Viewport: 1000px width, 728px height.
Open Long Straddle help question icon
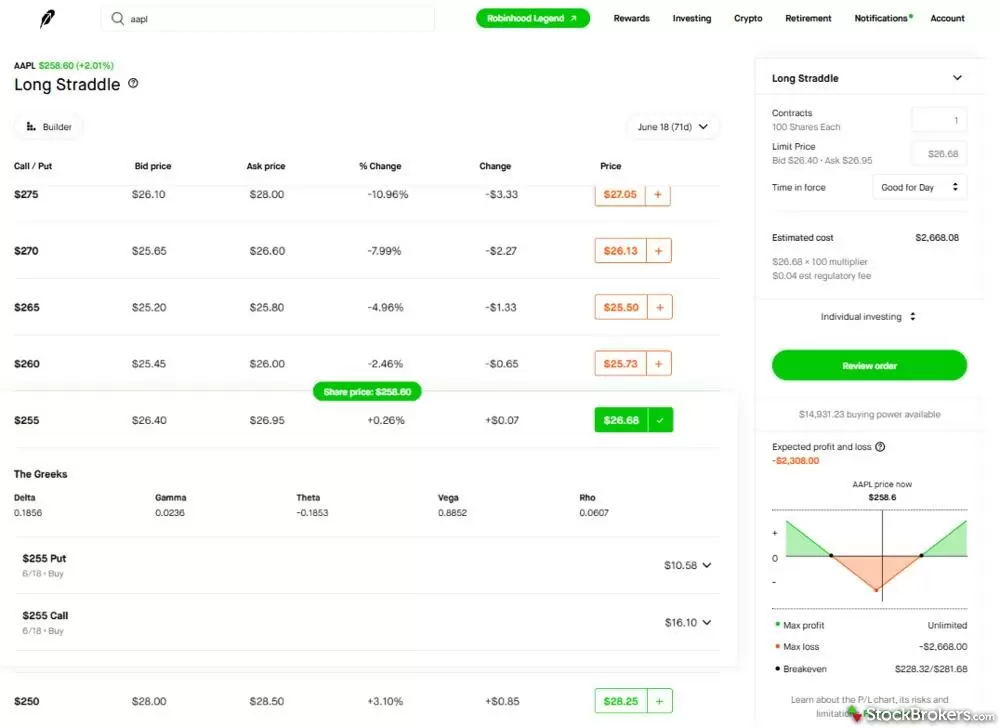[133, 84]
